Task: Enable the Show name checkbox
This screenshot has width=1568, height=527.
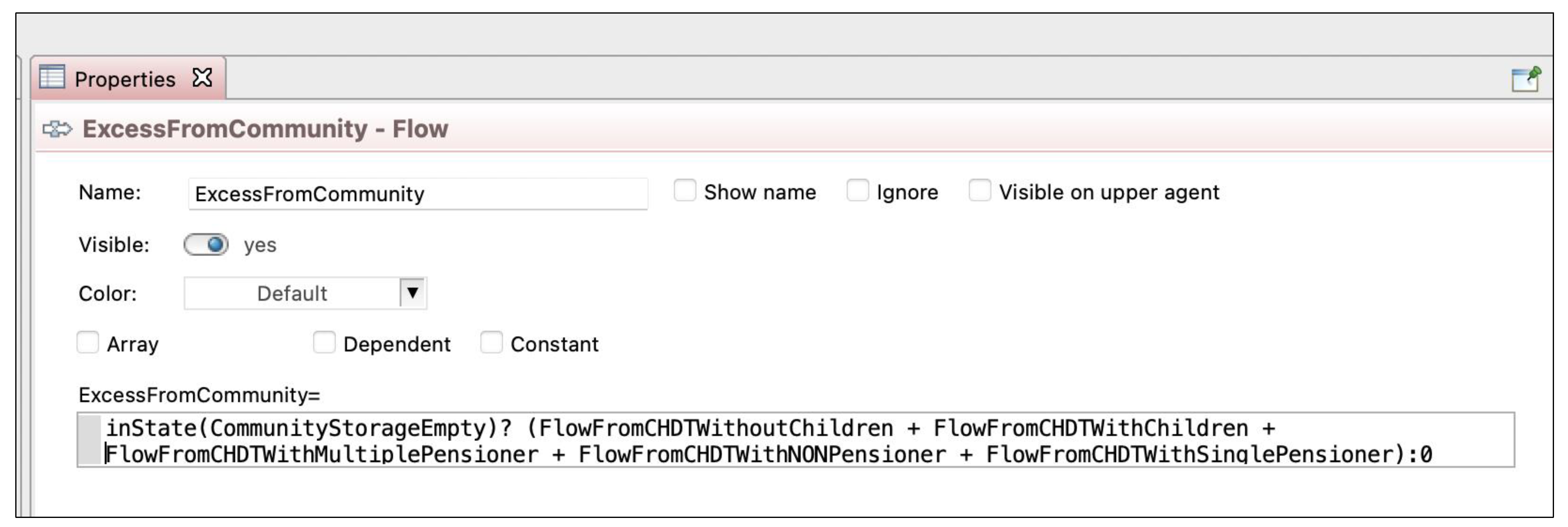Action: 685,190
